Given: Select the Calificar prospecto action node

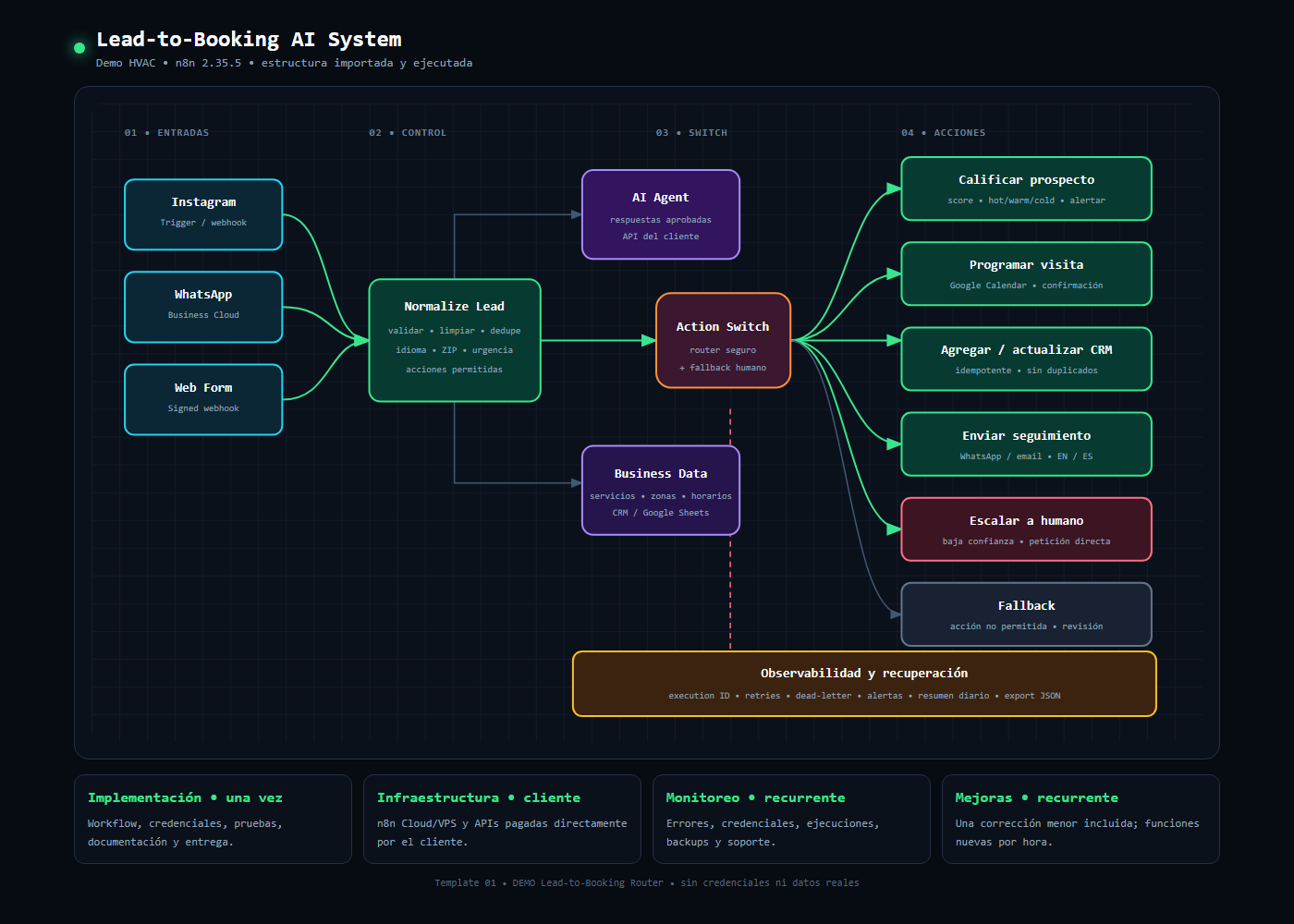Looking at the screenshot, I should click(1026, 188).
